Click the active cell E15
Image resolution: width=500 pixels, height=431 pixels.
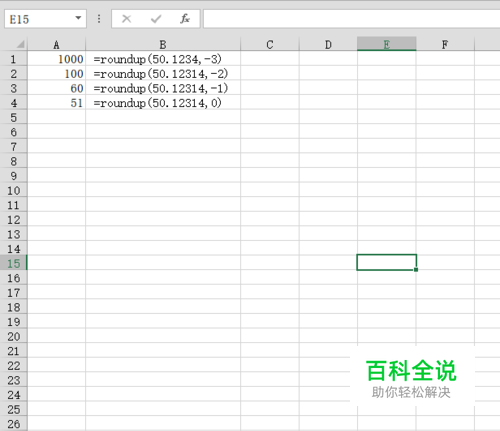coord(386,262)
